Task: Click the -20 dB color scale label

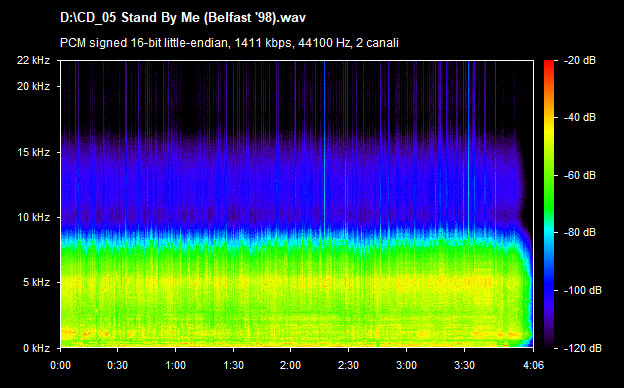Action: pos(580,60)
